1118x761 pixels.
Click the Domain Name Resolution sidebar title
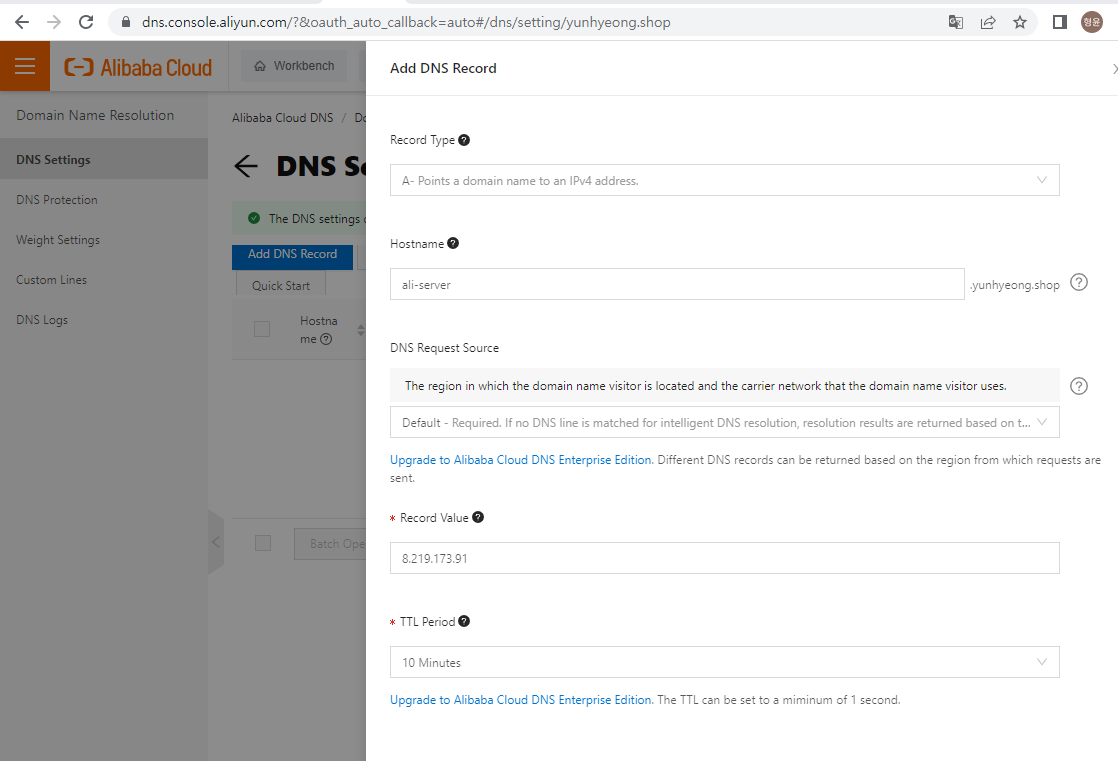click(x=95, y=115)
